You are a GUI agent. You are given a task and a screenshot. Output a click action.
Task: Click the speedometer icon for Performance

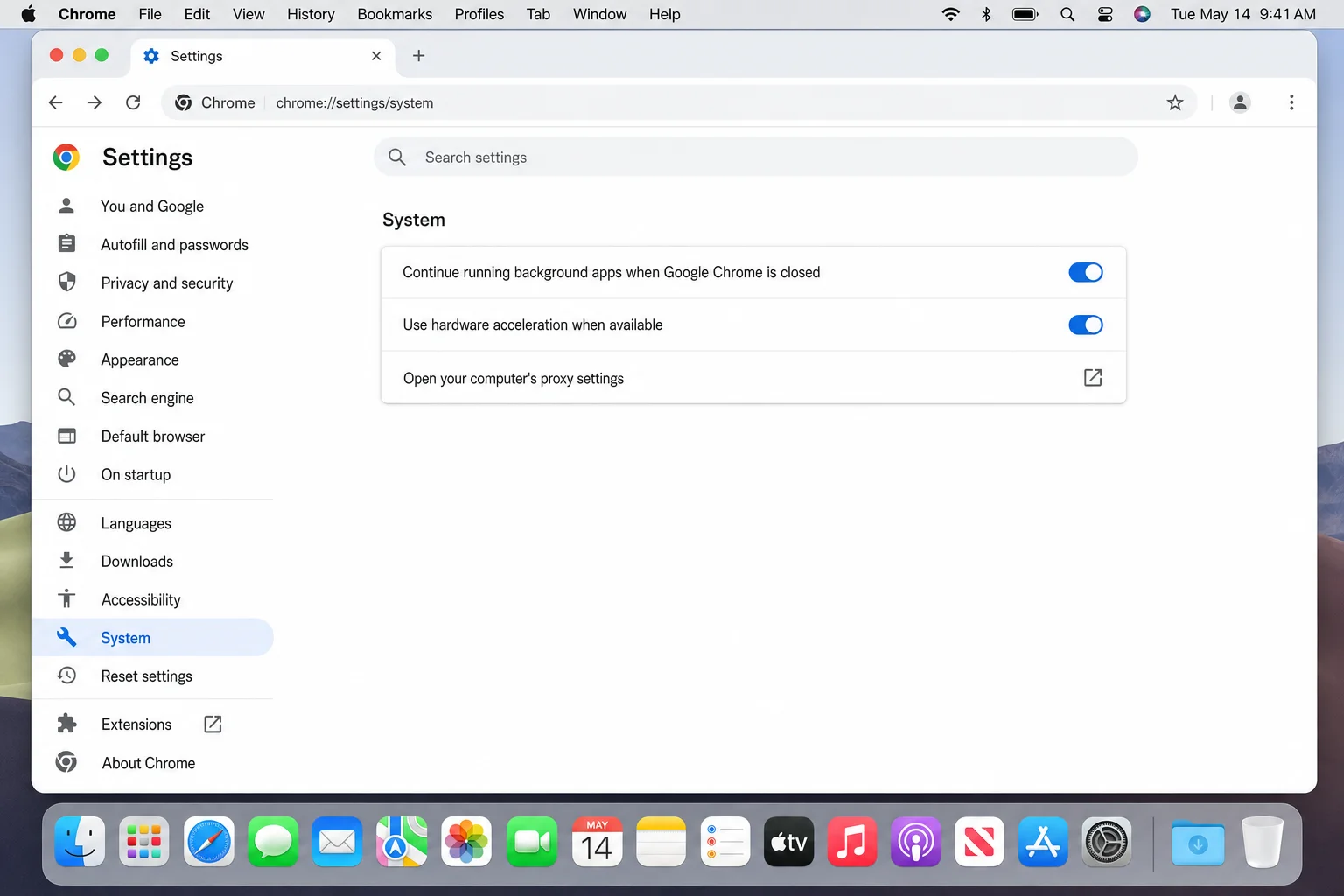[66, 321]
